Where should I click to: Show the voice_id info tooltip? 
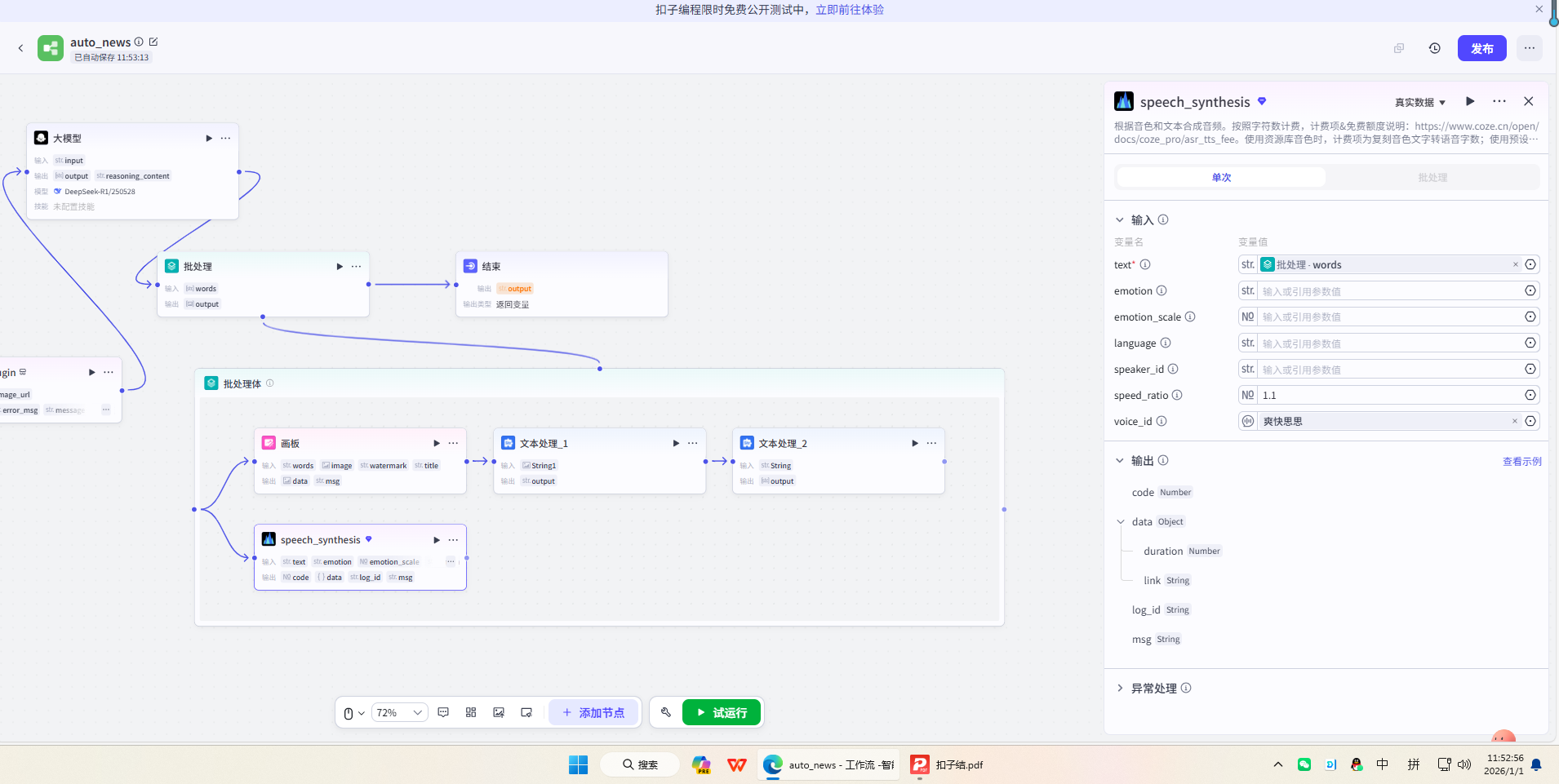[x=1161, y=421]
